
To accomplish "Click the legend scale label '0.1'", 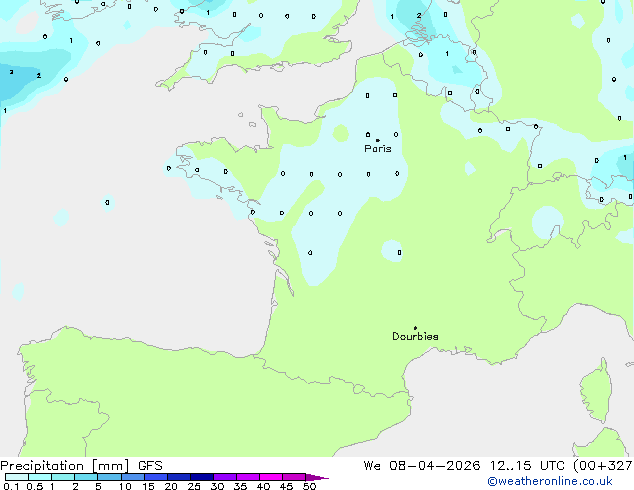I will pyautogui.click(x=11, y=486).
